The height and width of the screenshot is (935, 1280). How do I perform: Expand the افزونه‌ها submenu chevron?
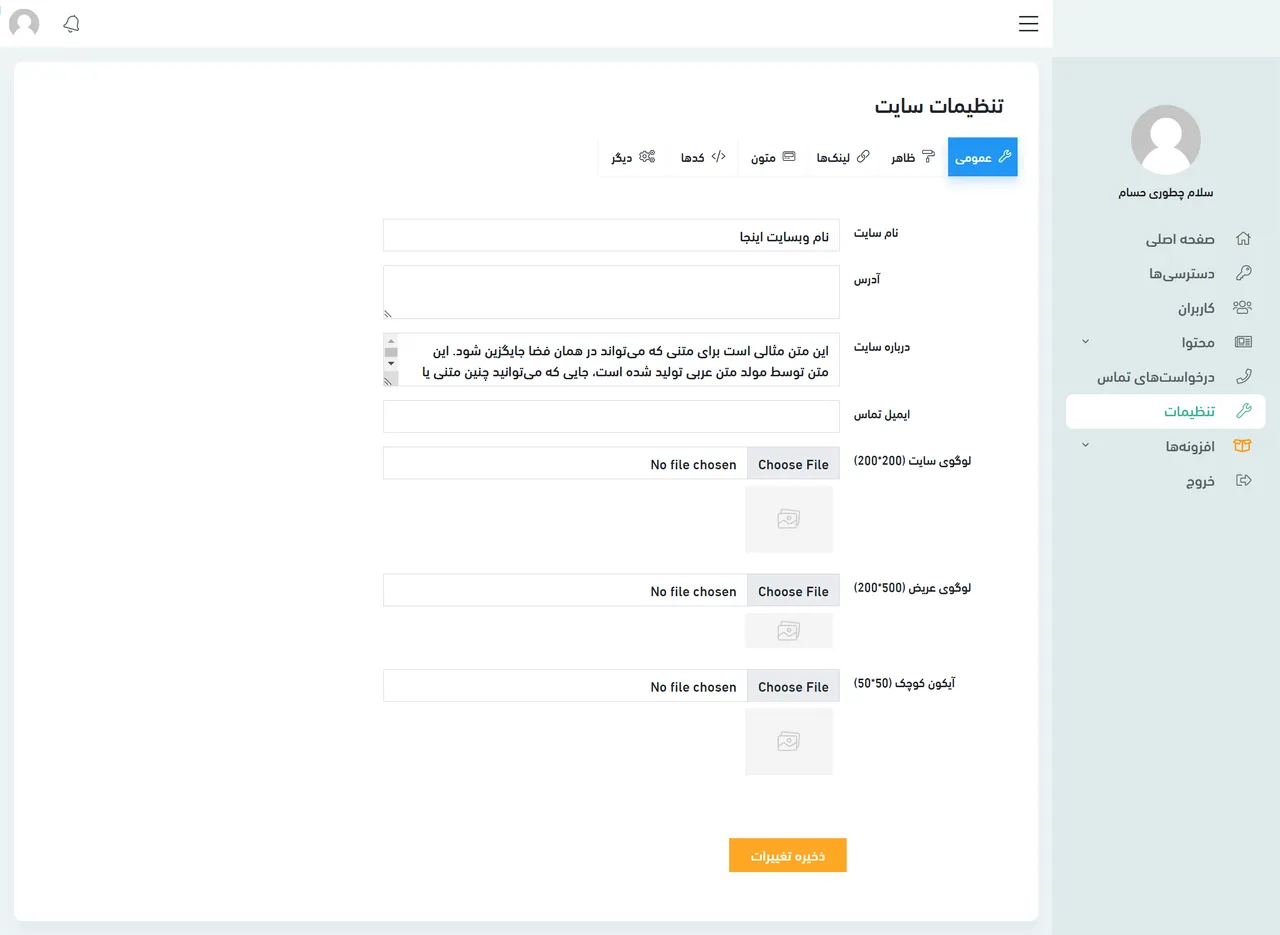(x=1086, y=445)
